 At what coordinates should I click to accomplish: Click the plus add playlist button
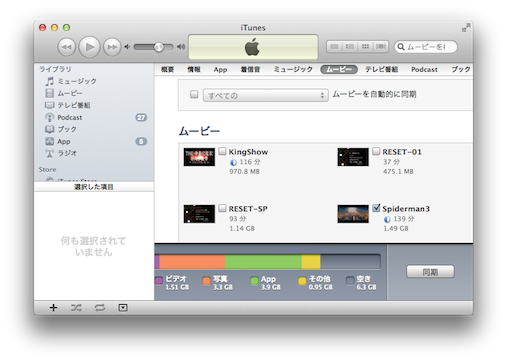pyautogui.click(x=53, y=308)
